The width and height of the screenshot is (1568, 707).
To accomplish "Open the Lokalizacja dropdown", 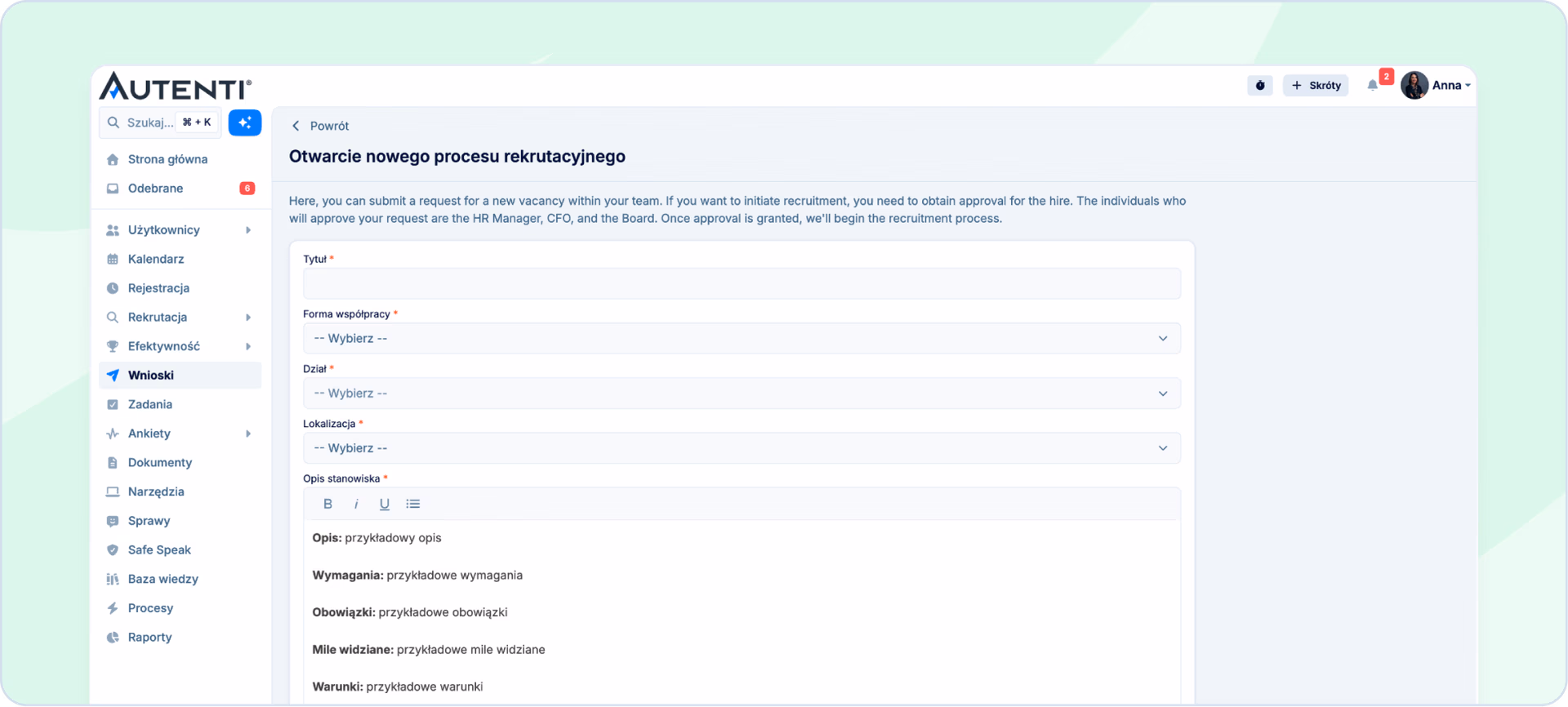I will pyautogui.click(x=742, y=448).
